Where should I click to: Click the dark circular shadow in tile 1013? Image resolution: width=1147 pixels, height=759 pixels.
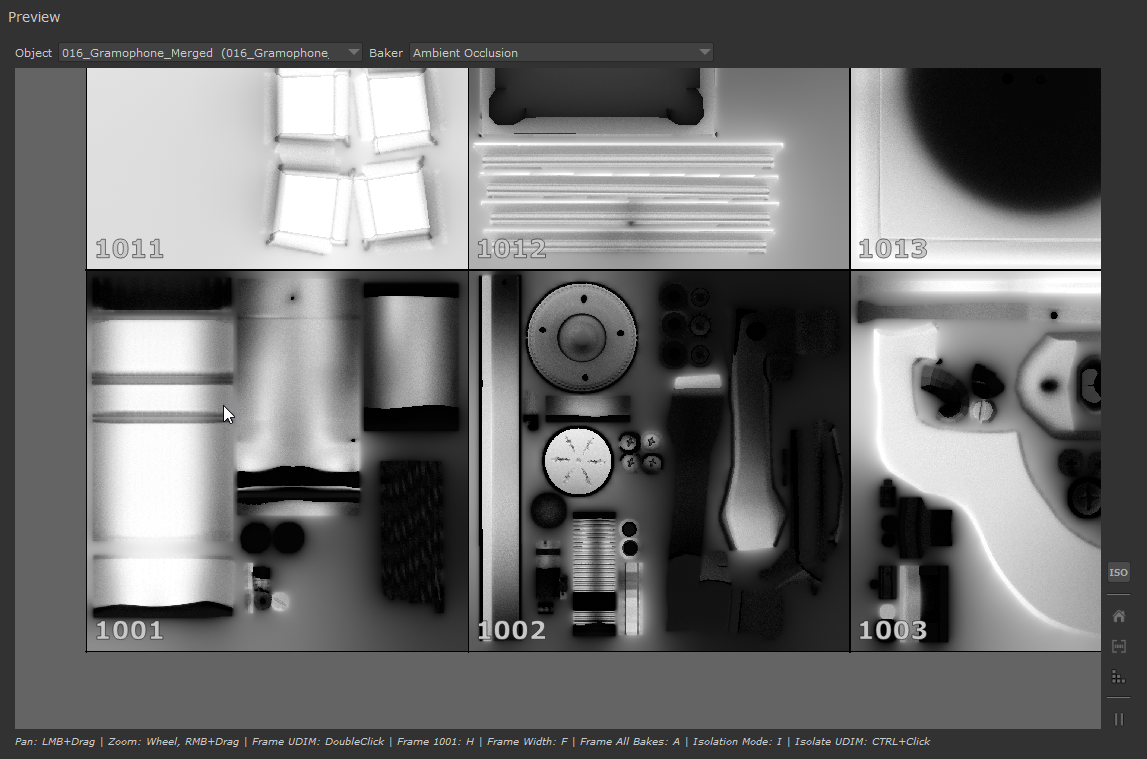click(x=990, y=130)
